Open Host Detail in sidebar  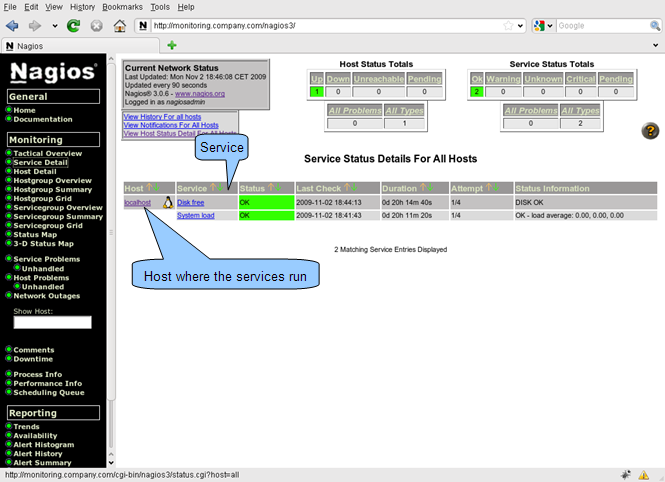pyautogui.click(x=35, y=171)
